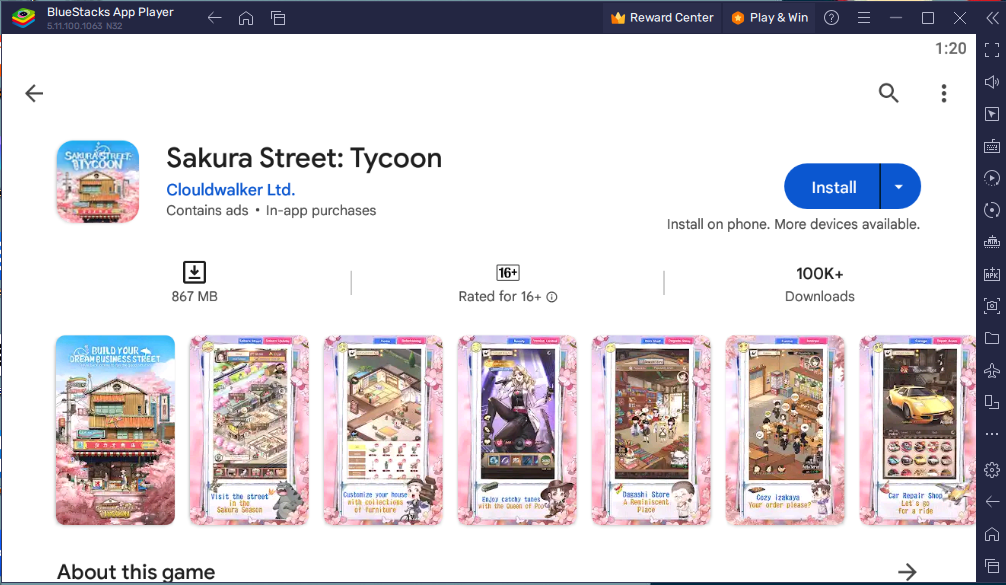Close the BlueStacks App Player window
Image resolution: width=1006 pixels, height=585 pixels.
coord(960,18)
